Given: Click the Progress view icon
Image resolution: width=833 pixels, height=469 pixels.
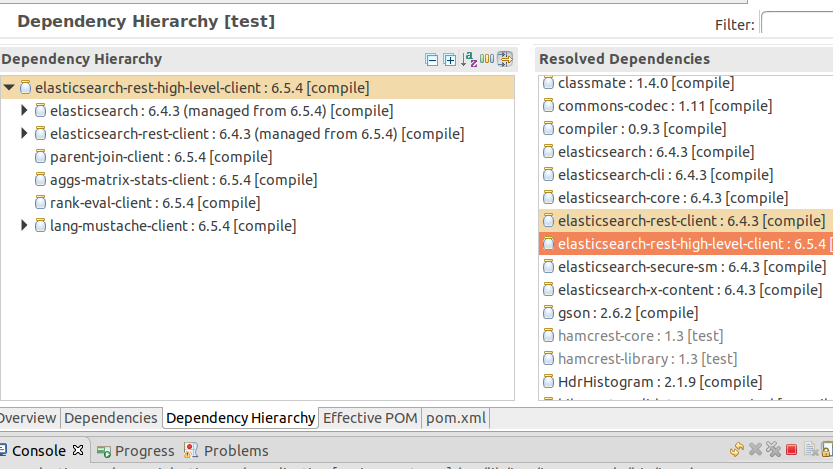Looking at the screenshot, I should click(104, 451).
